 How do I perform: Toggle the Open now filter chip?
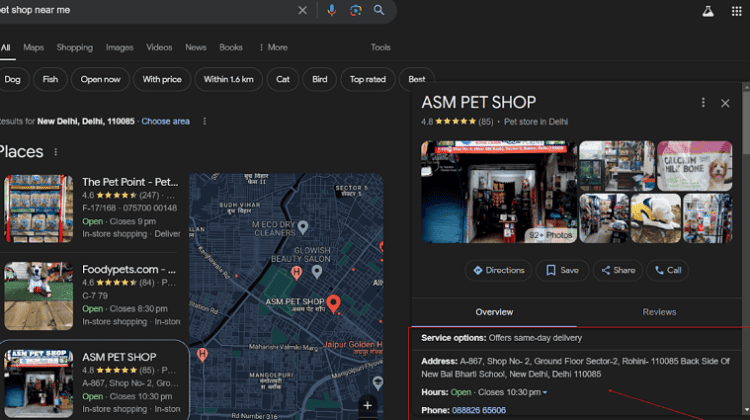click(x=100, y=79)
